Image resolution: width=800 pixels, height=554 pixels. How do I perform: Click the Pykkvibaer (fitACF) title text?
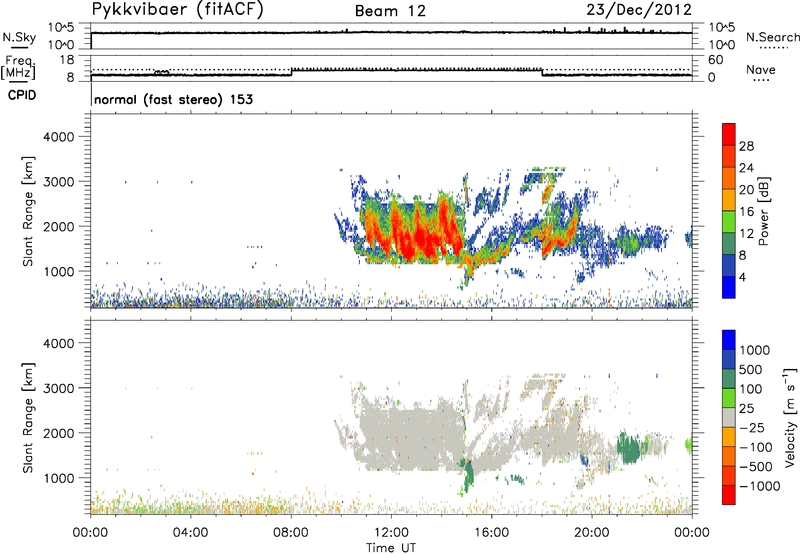177,10
